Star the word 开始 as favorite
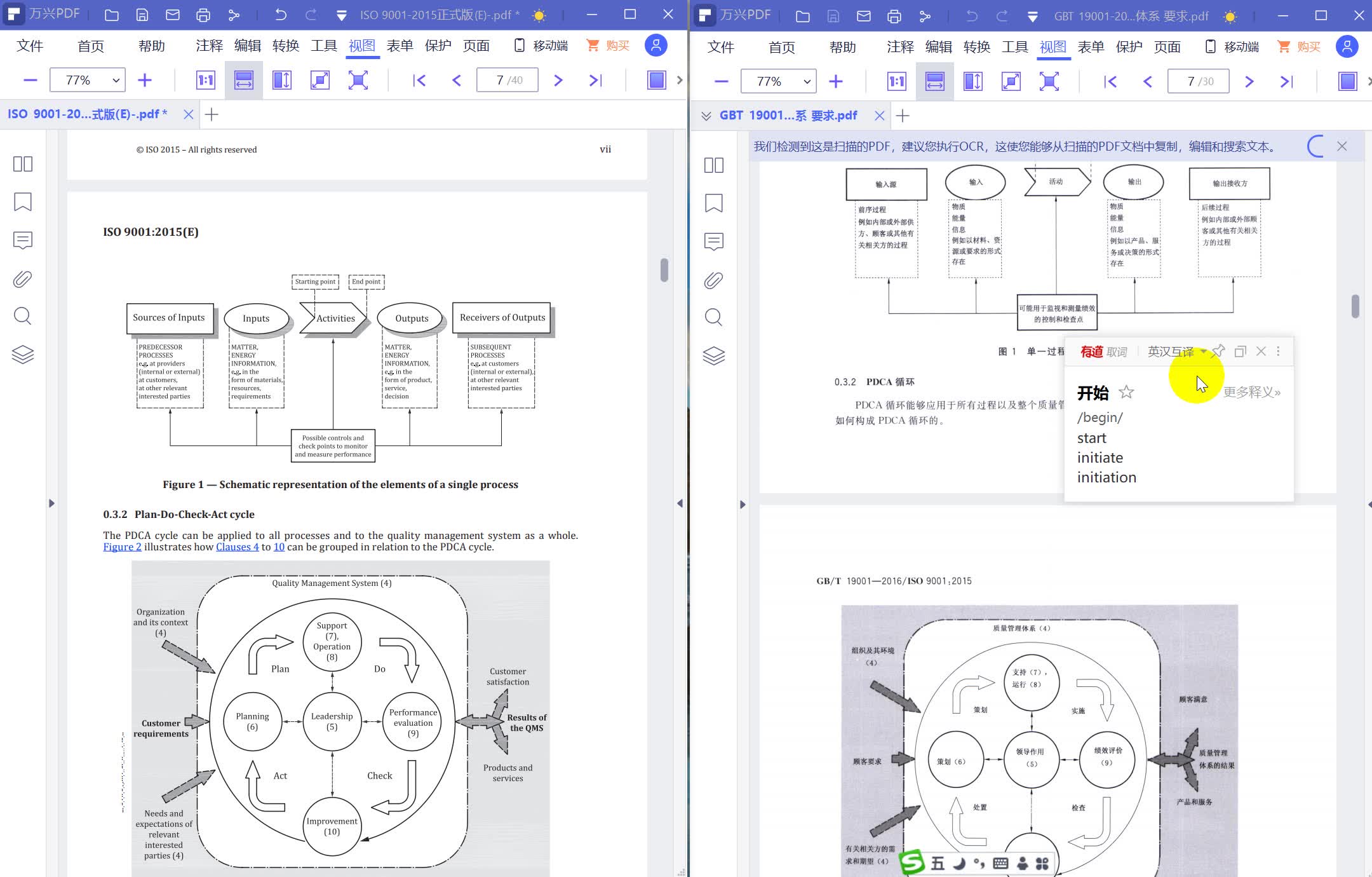 pos(1126,392)
